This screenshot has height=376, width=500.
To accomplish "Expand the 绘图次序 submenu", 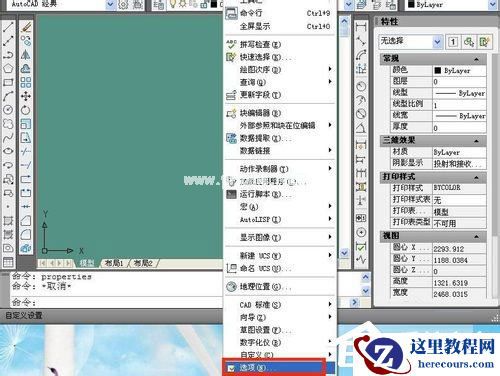I will click(280, 69).
